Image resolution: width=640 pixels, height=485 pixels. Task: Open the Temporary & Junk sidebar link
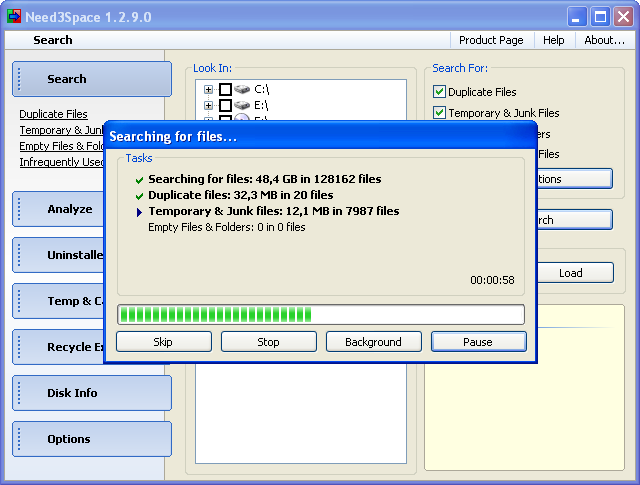[61, 130]
